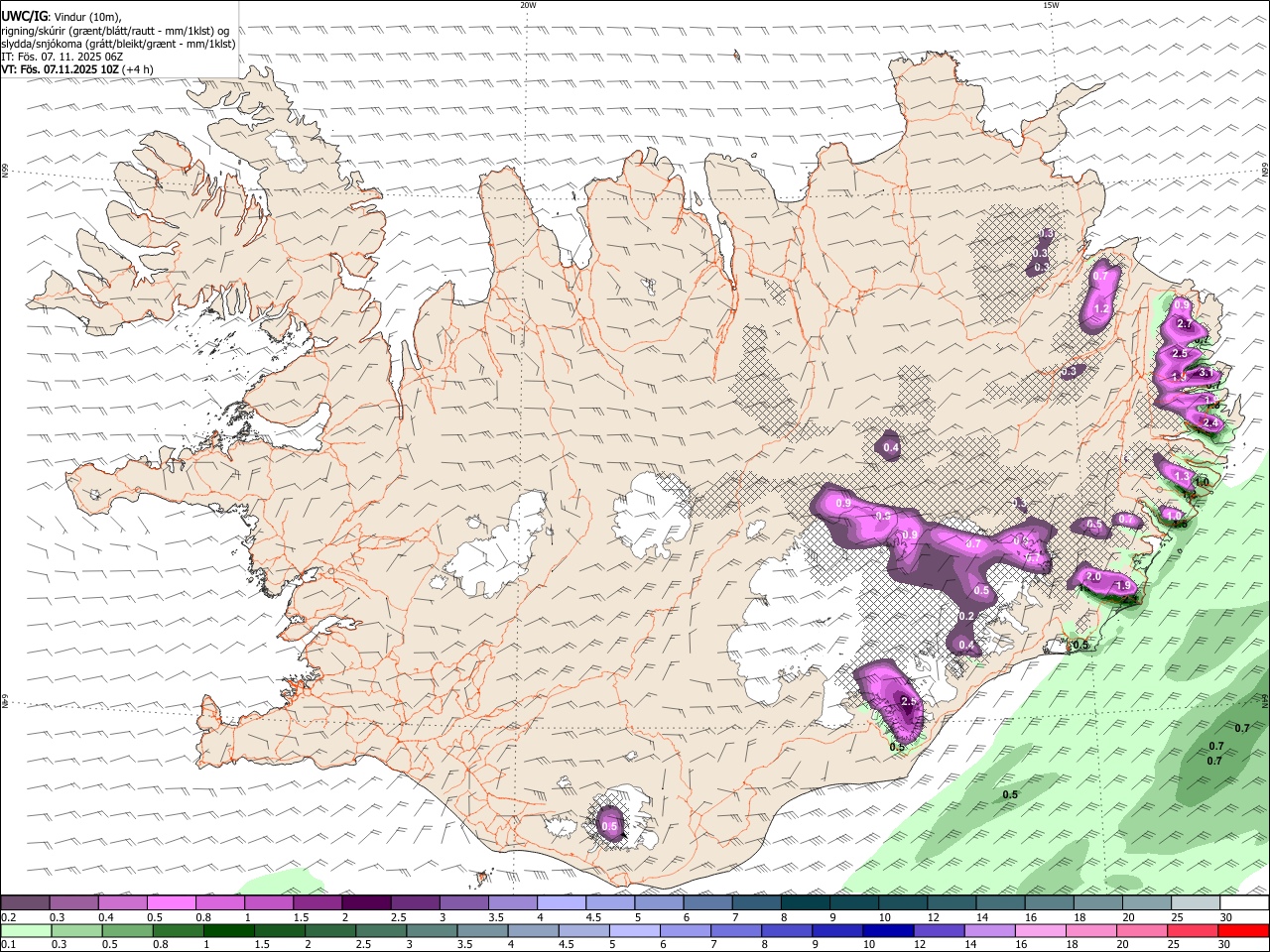Click the pale green 0.1 rain legend swatch
Screen dimensions: 1270x952
pyautogui.click(x=25, y=931)
